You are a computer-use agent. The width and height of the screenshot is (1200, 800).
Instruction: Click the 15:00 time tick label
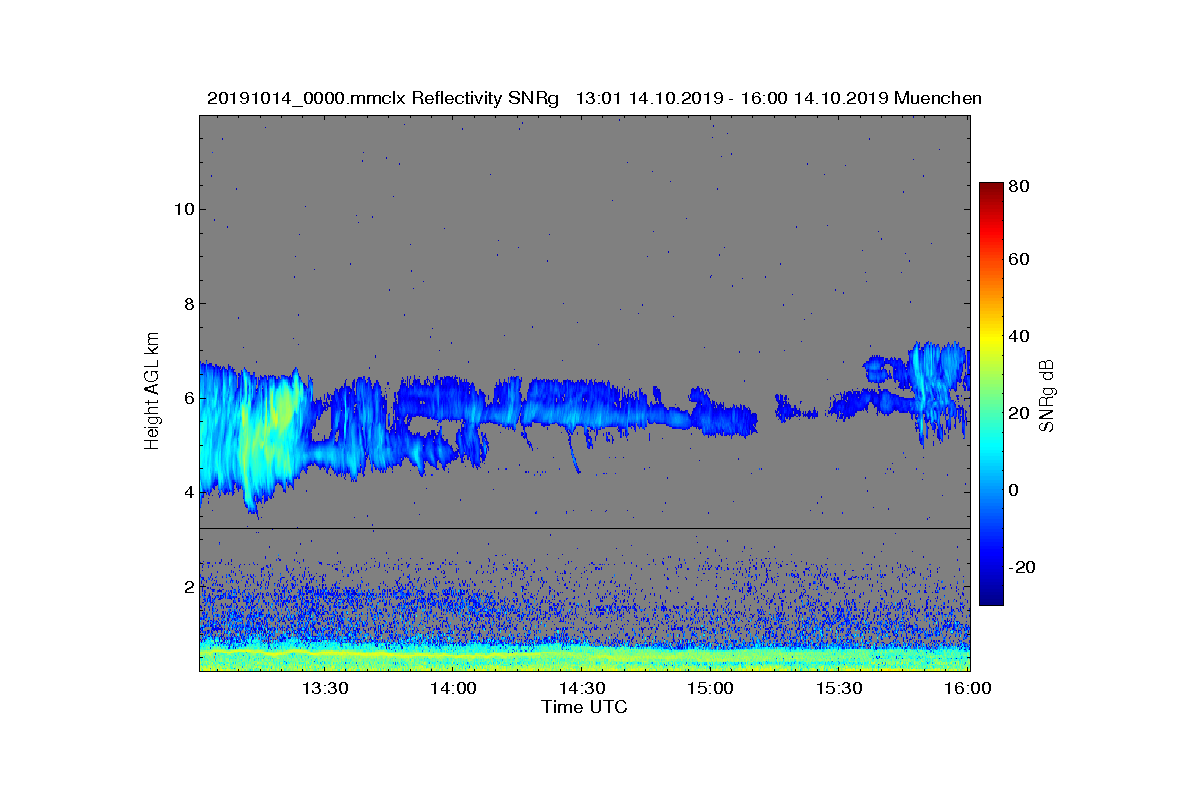pyautogui.click(x=710, y=688)
